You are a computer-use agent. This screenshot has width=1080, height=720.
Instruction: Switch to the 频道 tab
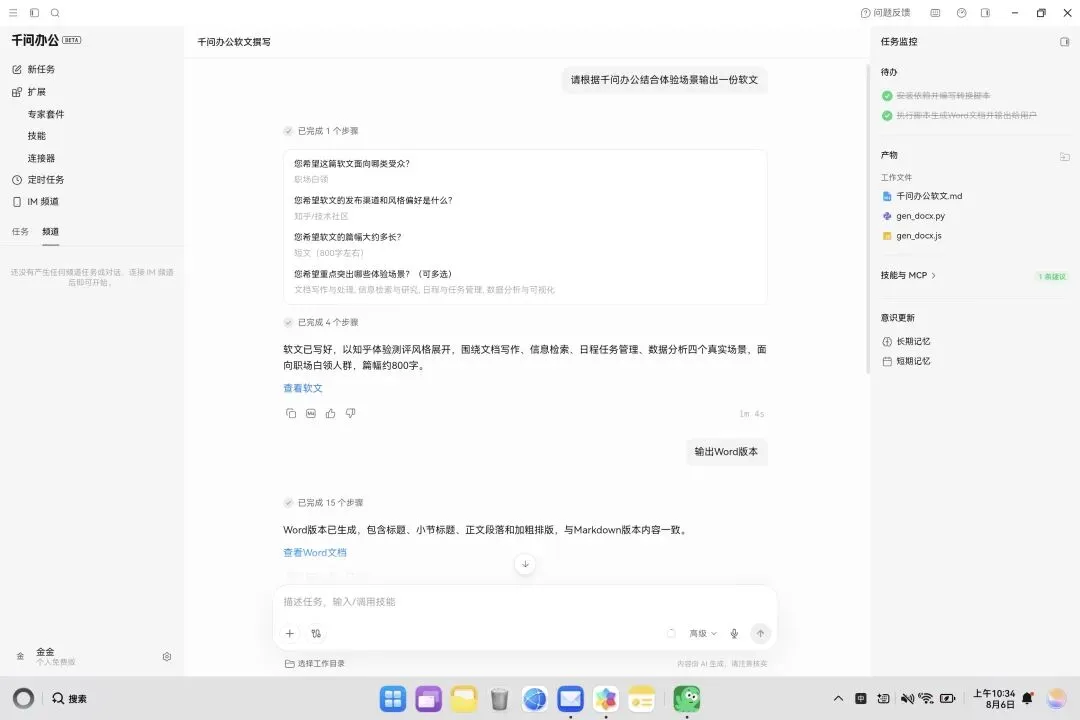[x=50, y=232]
